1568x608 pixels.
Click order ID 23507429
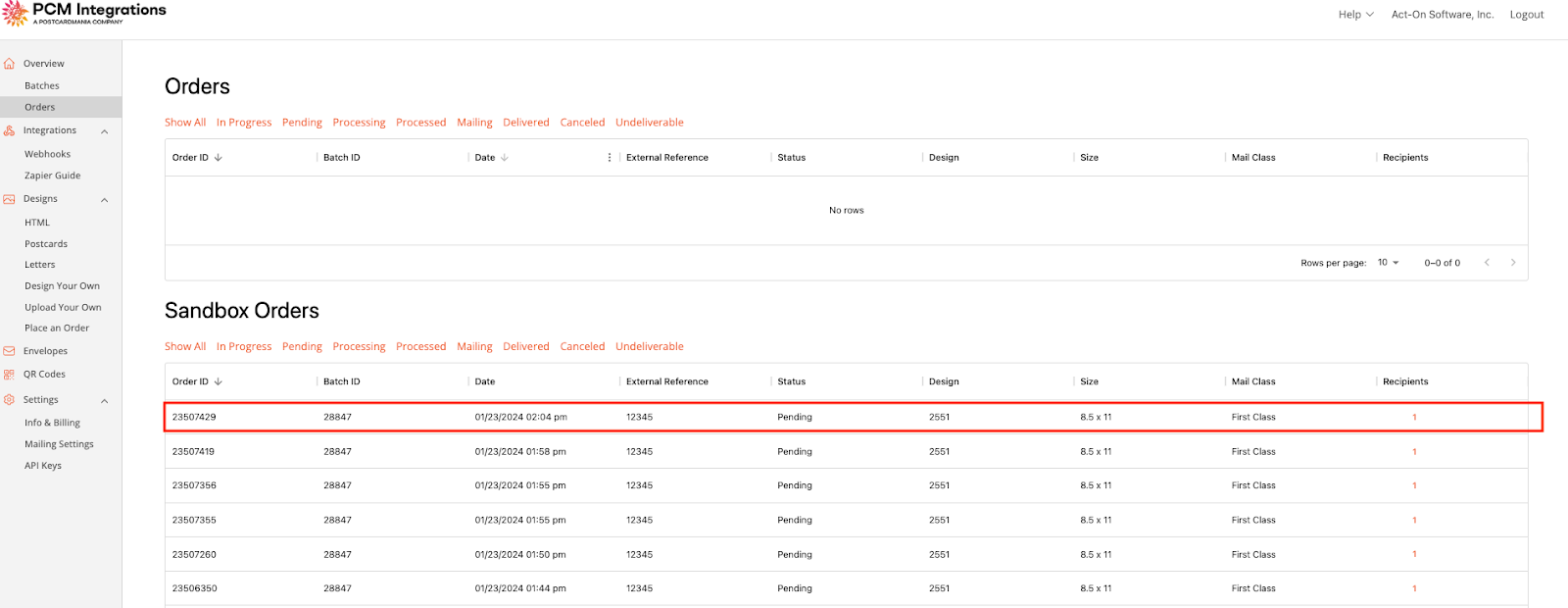[x=194, y=418]
